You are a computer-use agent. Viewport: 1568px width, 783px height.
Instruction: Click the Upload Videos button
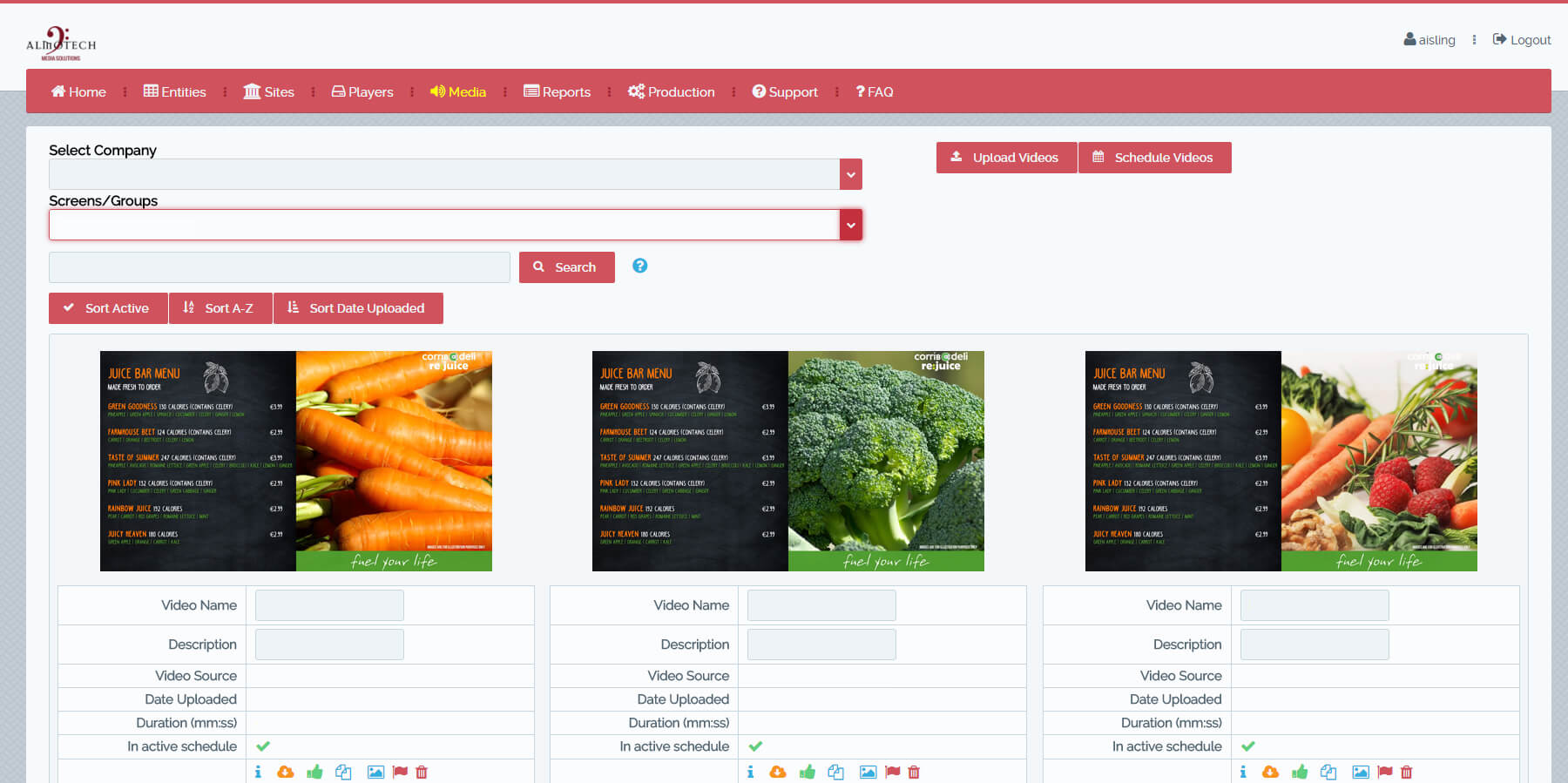pyautogui.click(x=1006, y=158)
